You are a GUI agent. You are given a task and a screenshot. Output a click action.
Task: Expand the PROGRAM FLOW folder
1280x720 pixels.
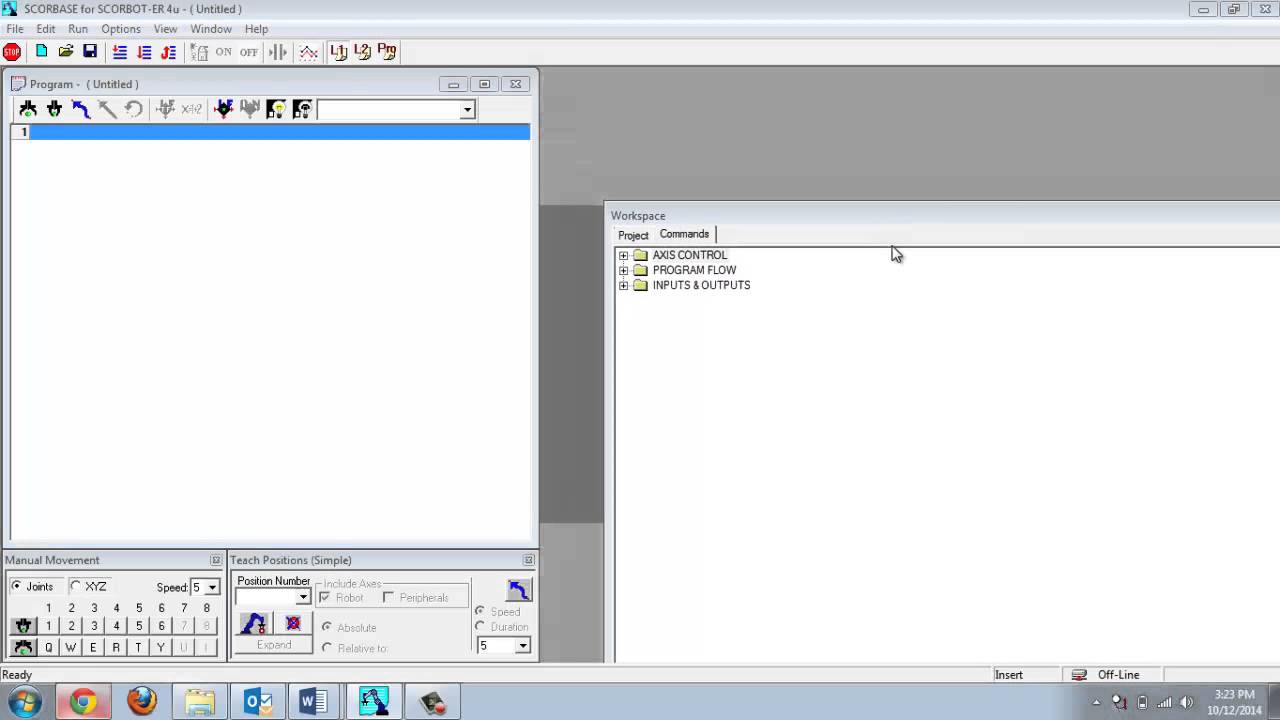click(x=623, y=271)
